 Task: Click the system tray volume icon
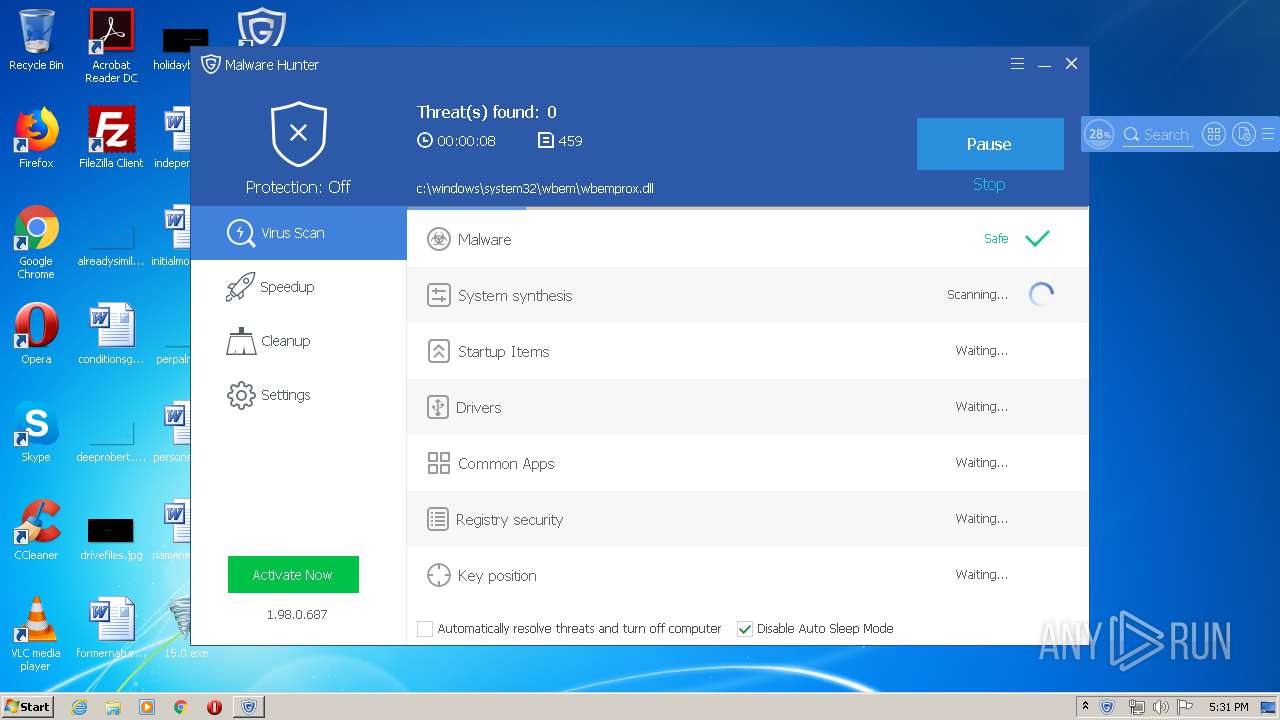[1161, 707]
